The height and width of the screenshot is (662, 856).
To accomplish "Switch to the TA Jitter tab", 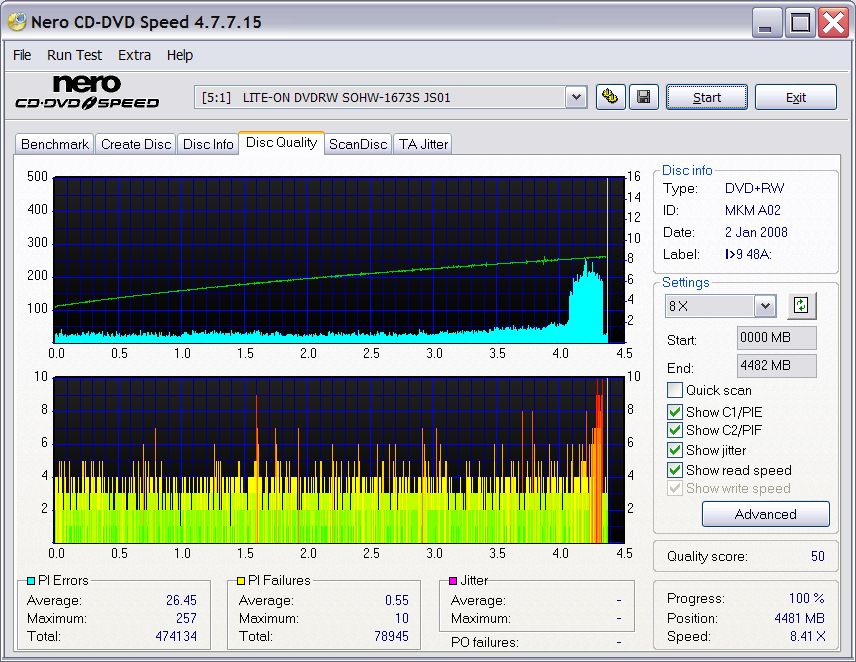I will pos(423,144).
